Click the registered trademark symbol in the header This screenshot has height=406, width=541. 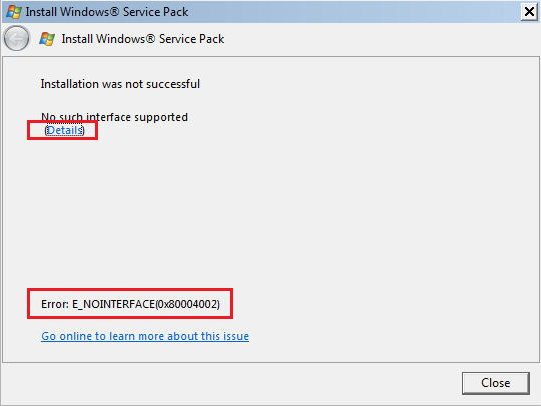pyautogui.click(x=150, y=39)
